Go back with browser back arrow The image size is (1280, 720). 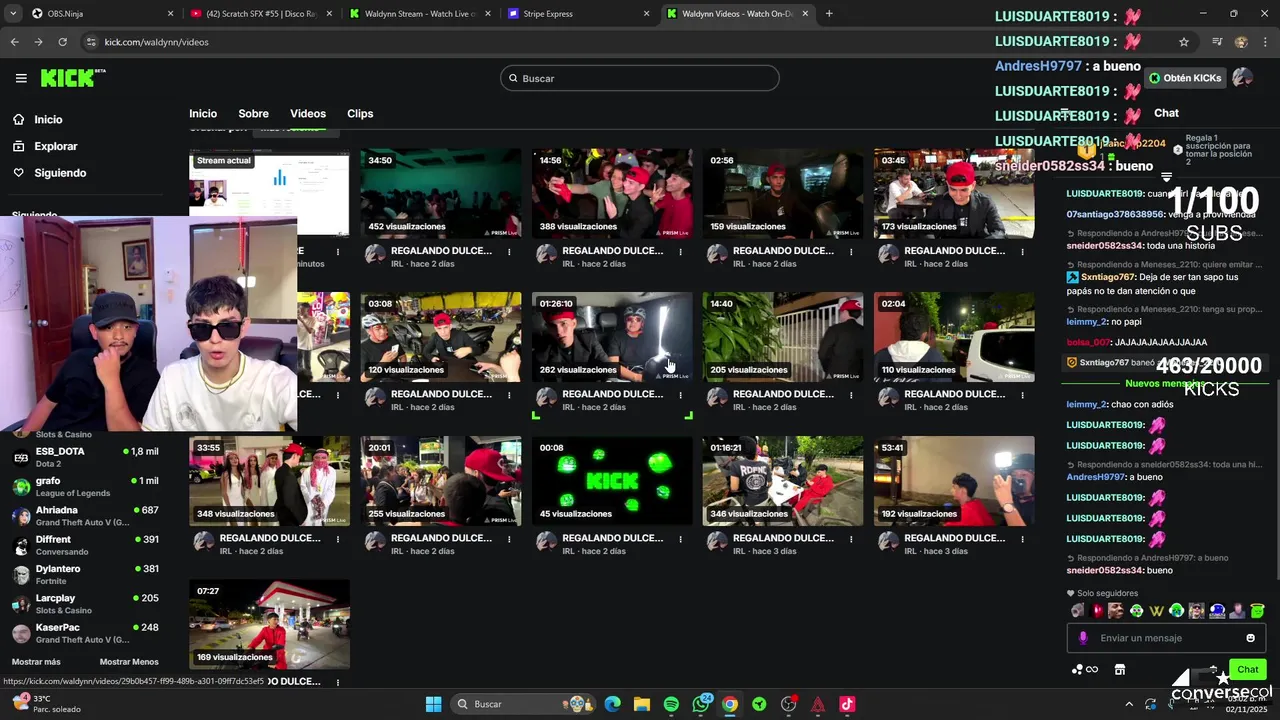click(x=14, y=42)
